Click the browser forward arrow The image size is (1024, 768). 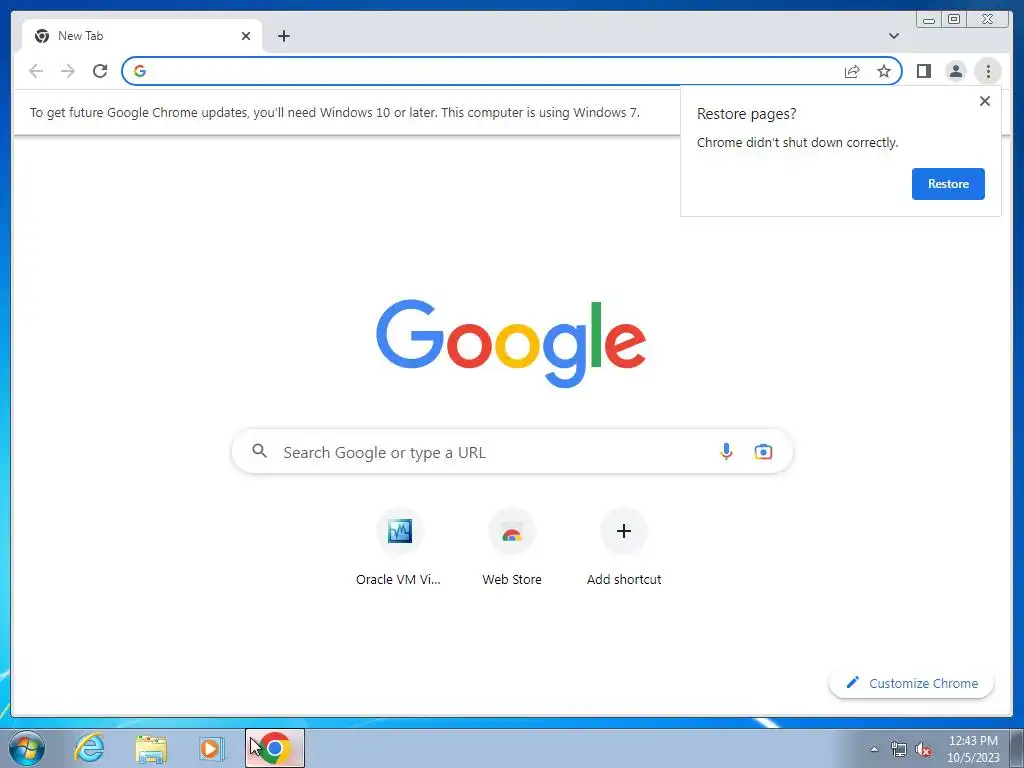tap(68, 71)
